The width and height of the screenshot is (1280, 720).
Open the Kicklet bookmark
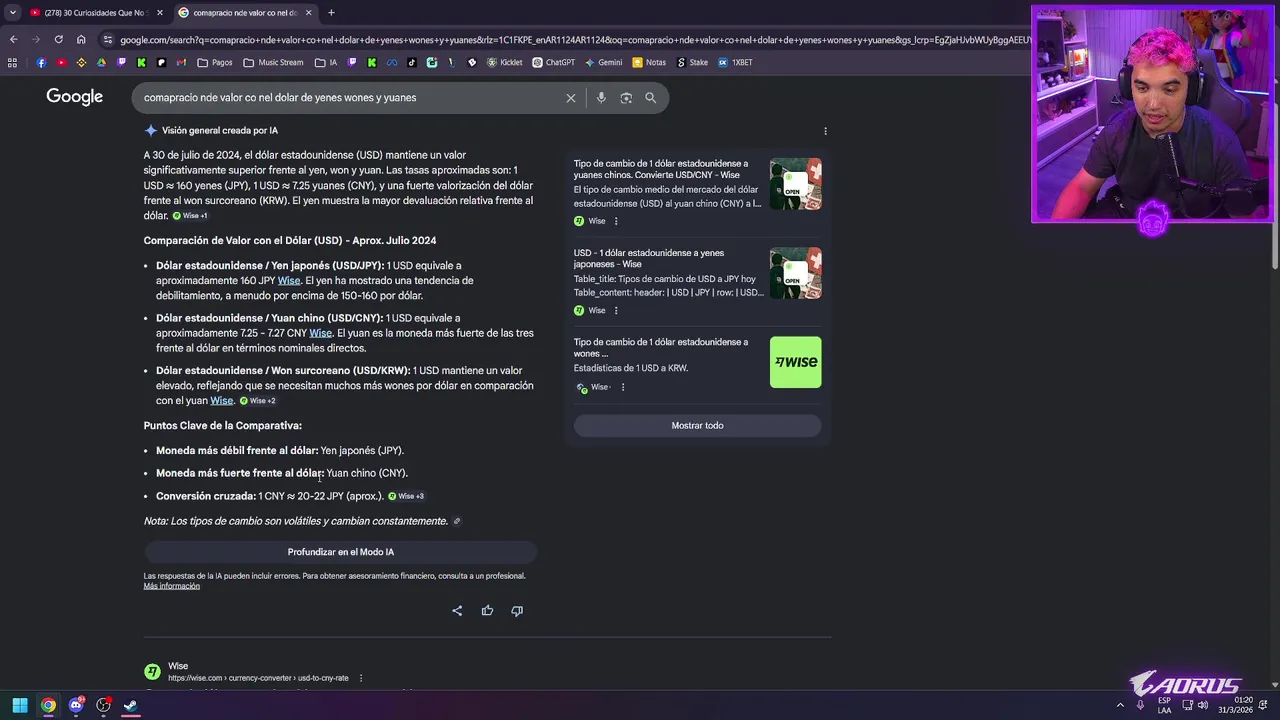pos(505,62)
